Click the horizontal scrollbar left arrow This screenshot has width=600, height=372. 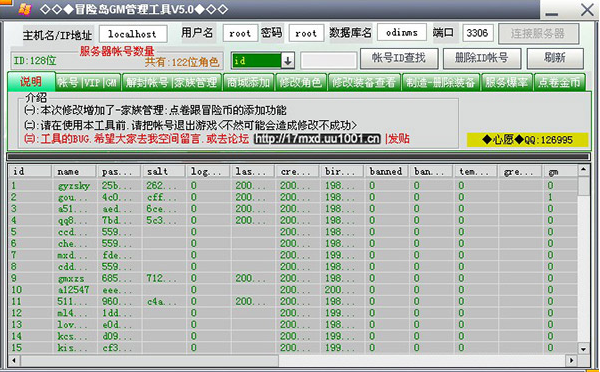(14, 361)
